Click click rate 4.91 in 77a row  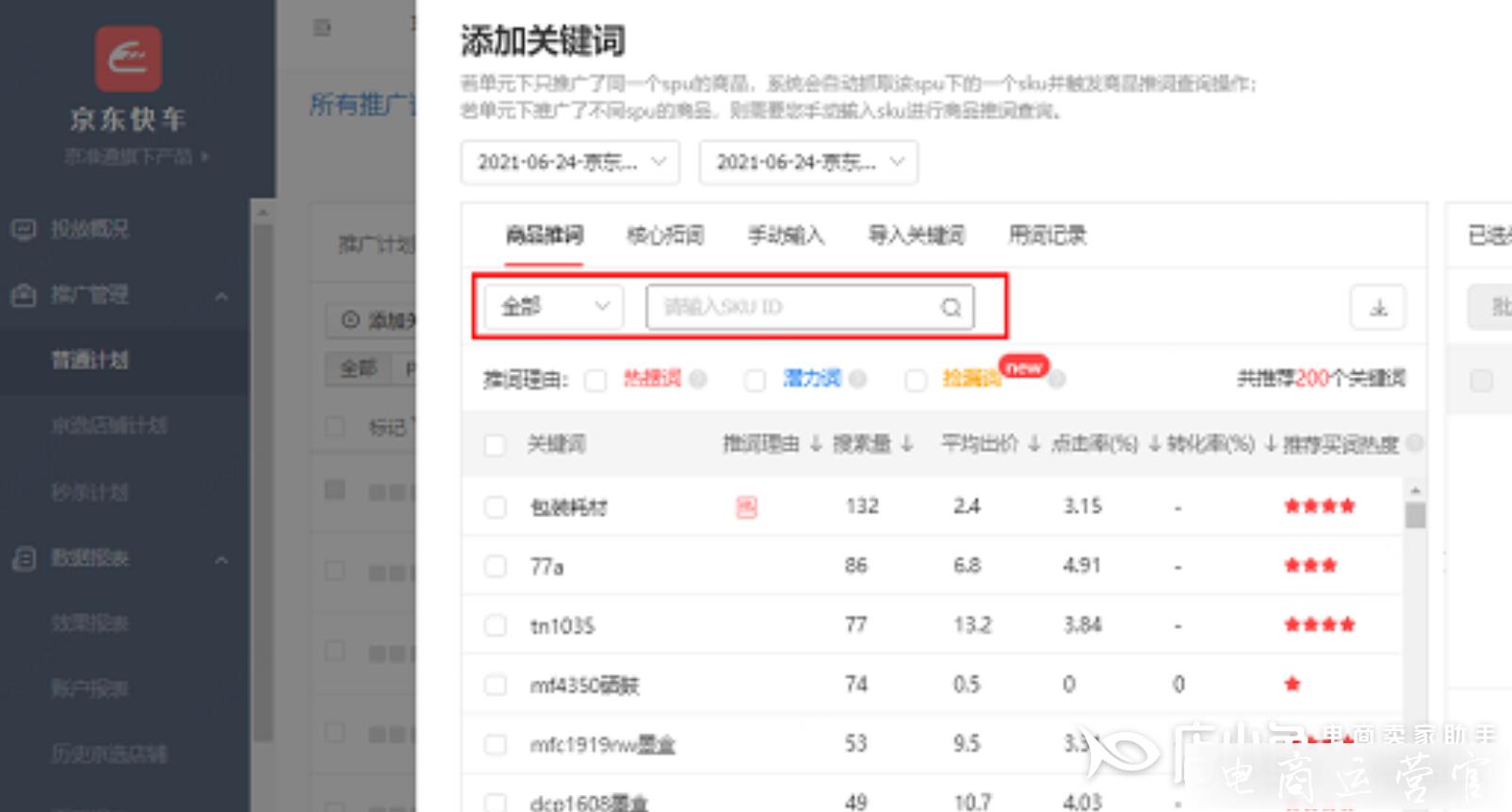tap(1081, 565)
